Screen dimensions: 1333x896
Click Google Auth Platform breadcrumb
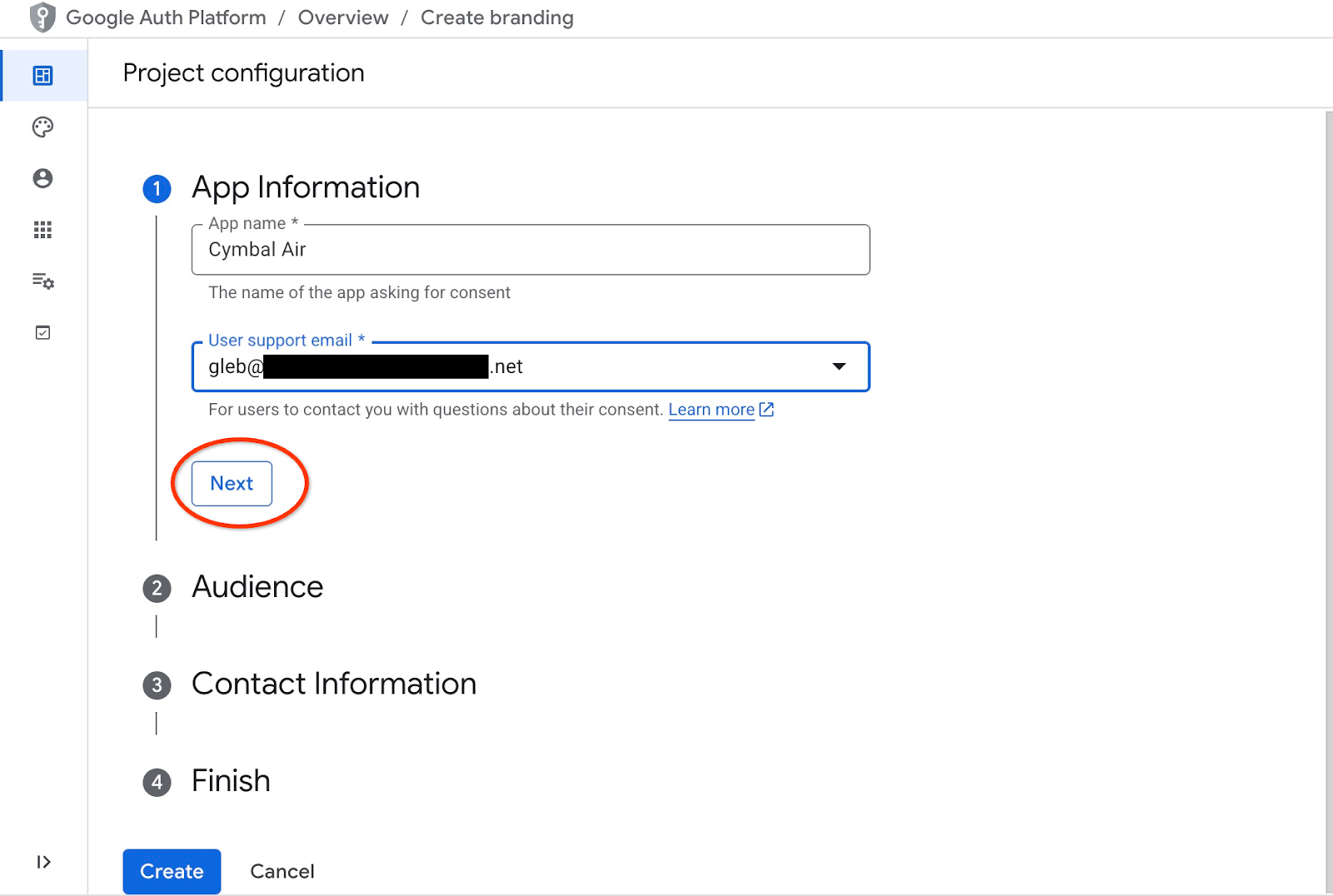click(166, 17)
